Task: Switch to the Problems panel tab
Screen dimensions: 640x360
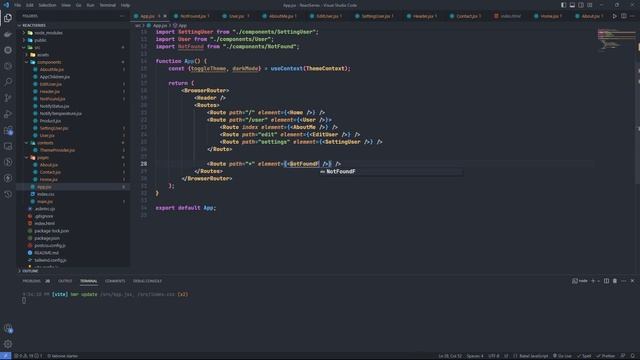Action: tap(32, 281)
